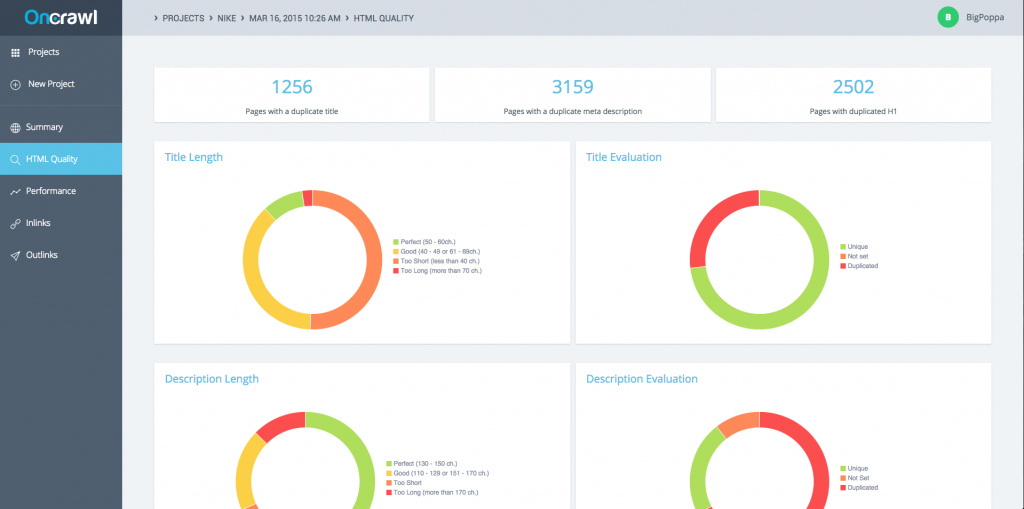Viewport: 1024px width, 509px height.
Task: Click the New Project plus icon
Action: click(16, 84)
